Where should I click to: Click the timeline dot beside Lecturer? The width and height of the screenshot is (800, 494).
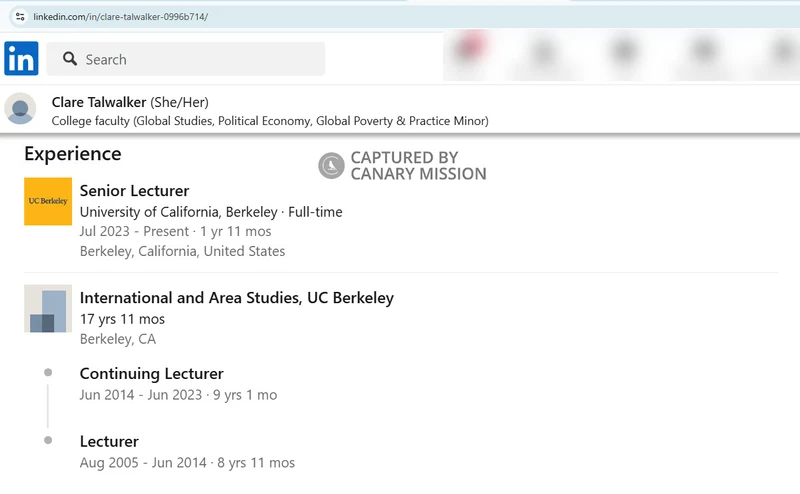click(x=48, y=440)
